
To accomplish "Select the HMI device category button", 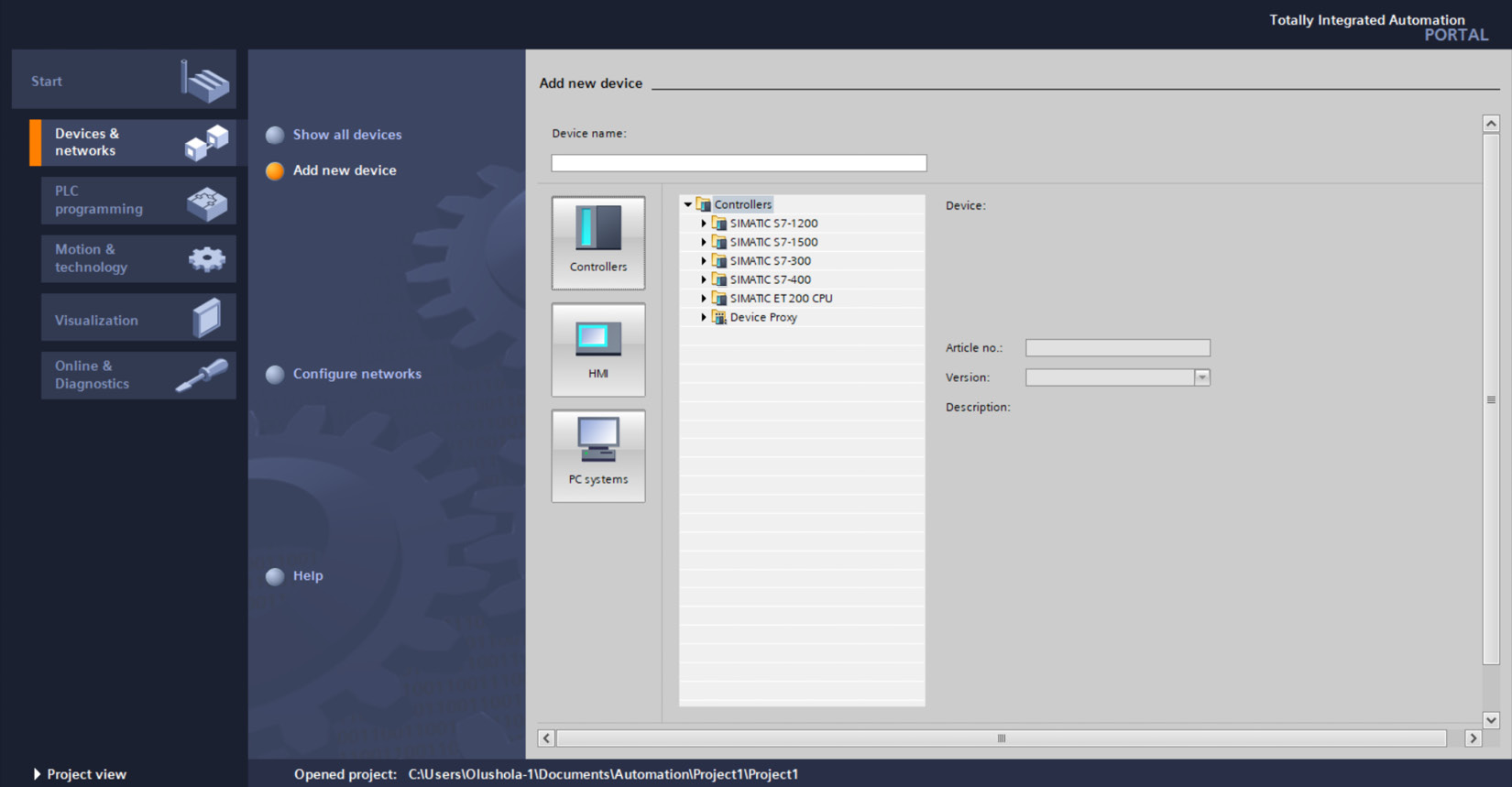I will pyautogui.click(x=598, y=350).
